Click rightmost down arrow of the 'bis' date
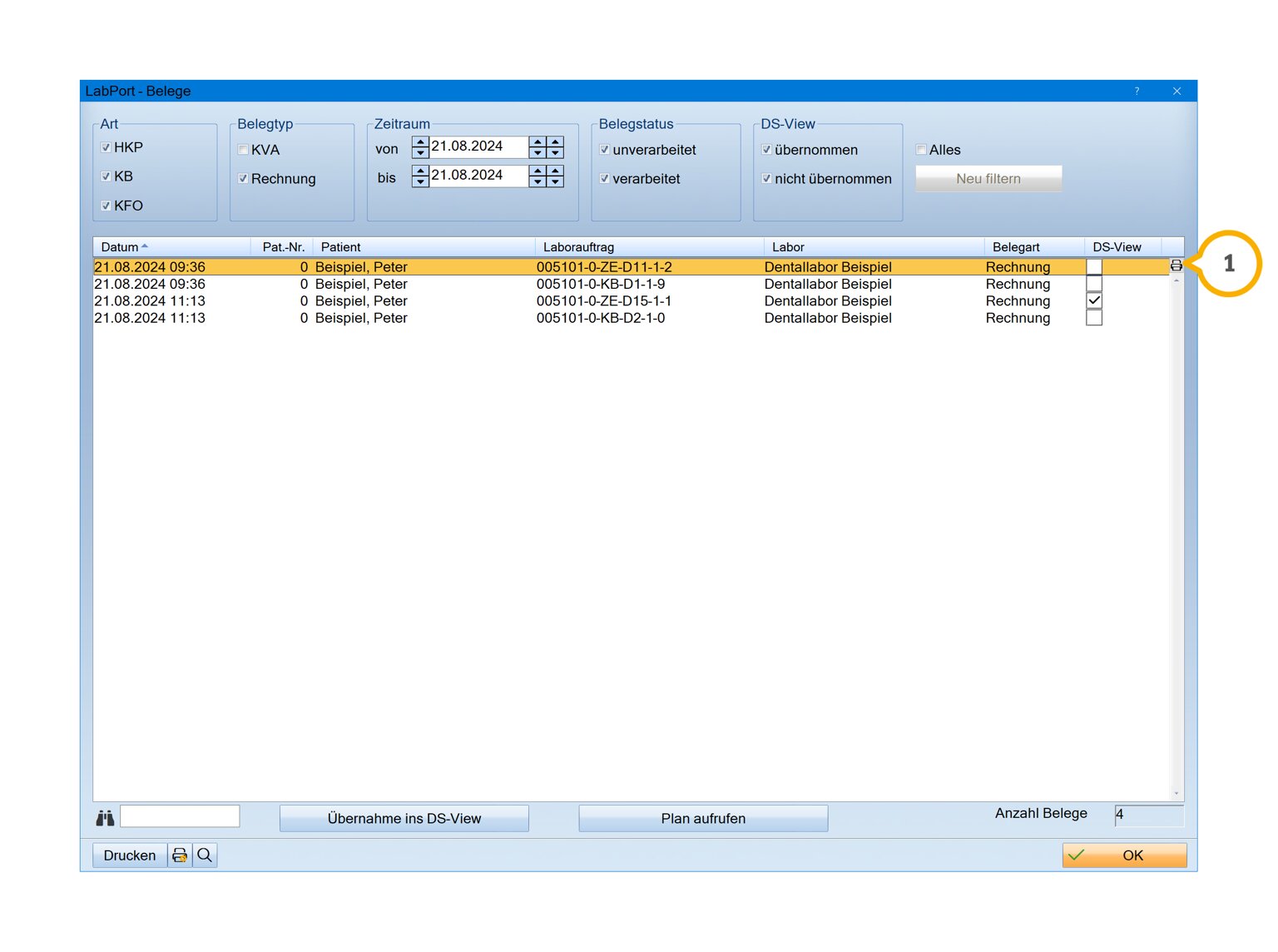 (x=555, y=181)
